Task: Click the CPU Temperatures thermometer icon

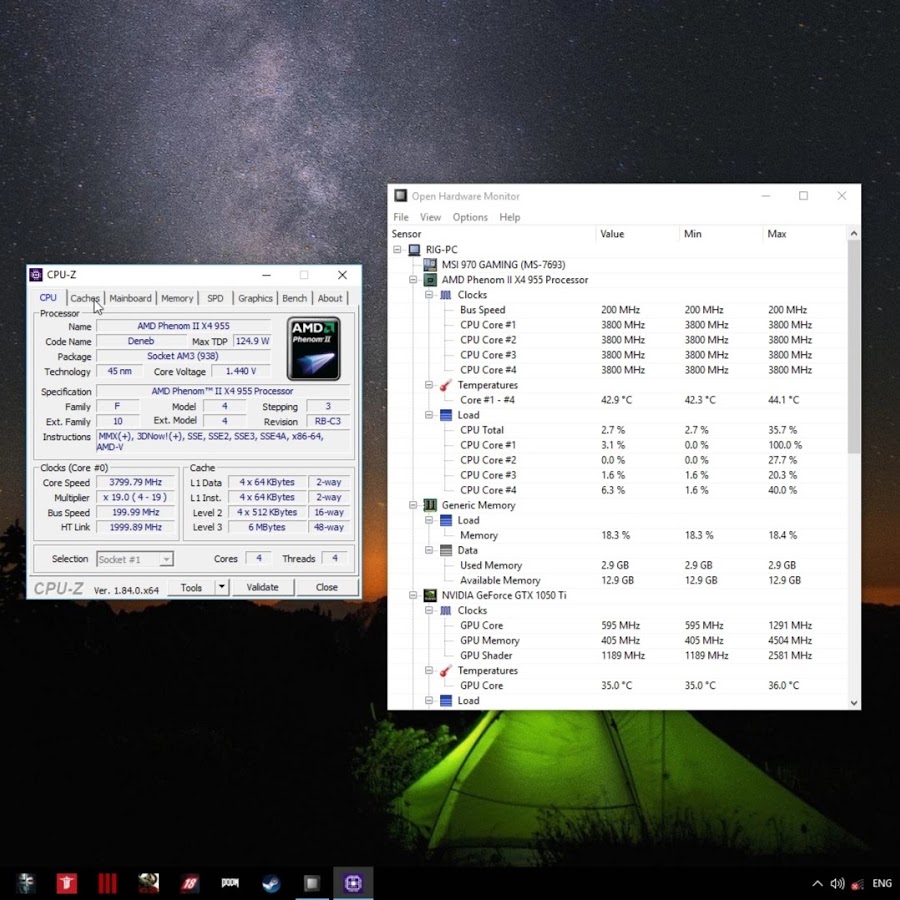Action: (446, 385)
